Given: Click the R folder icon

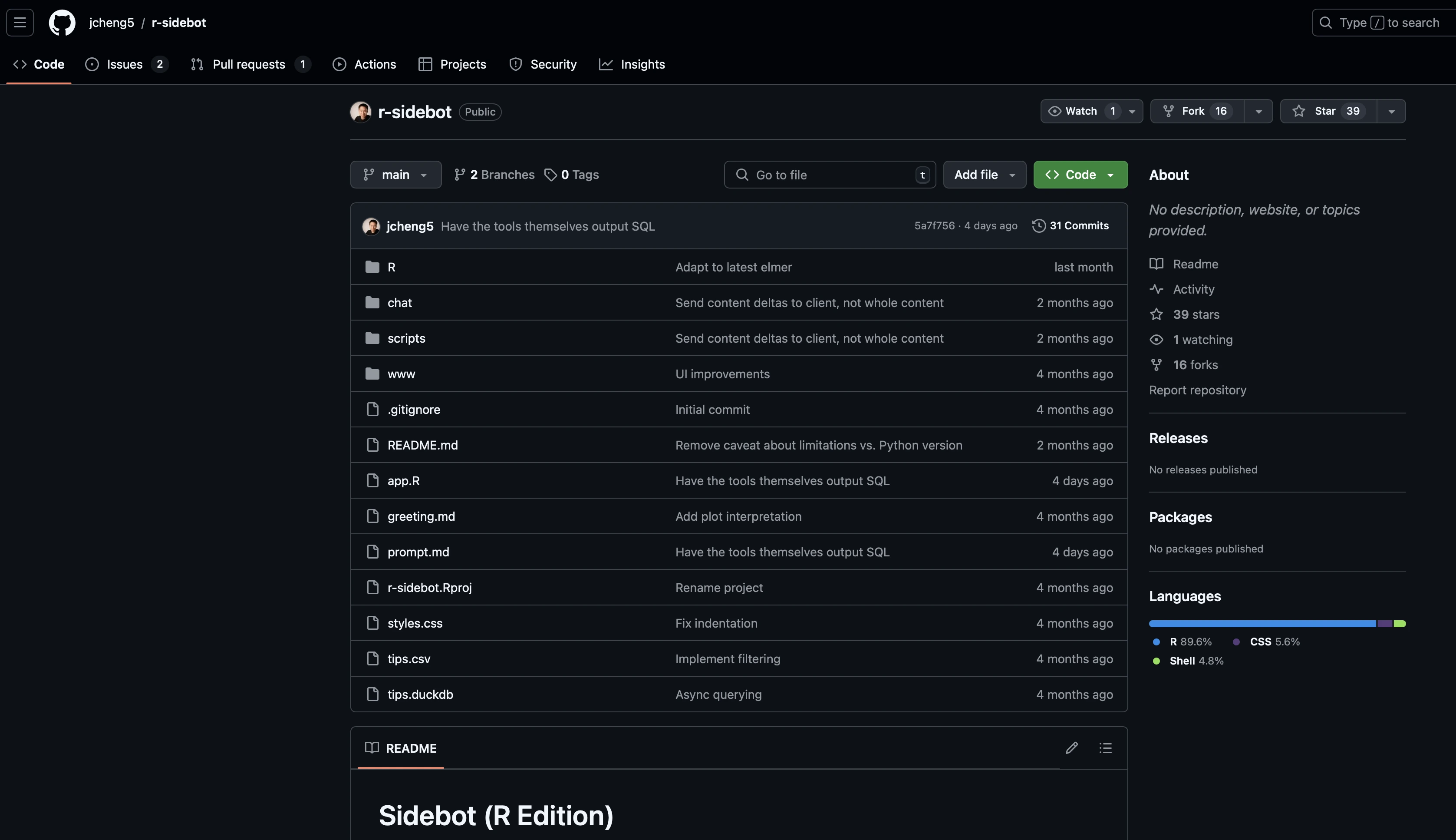Looking at the screenshot, I should [x=372, y=267].
